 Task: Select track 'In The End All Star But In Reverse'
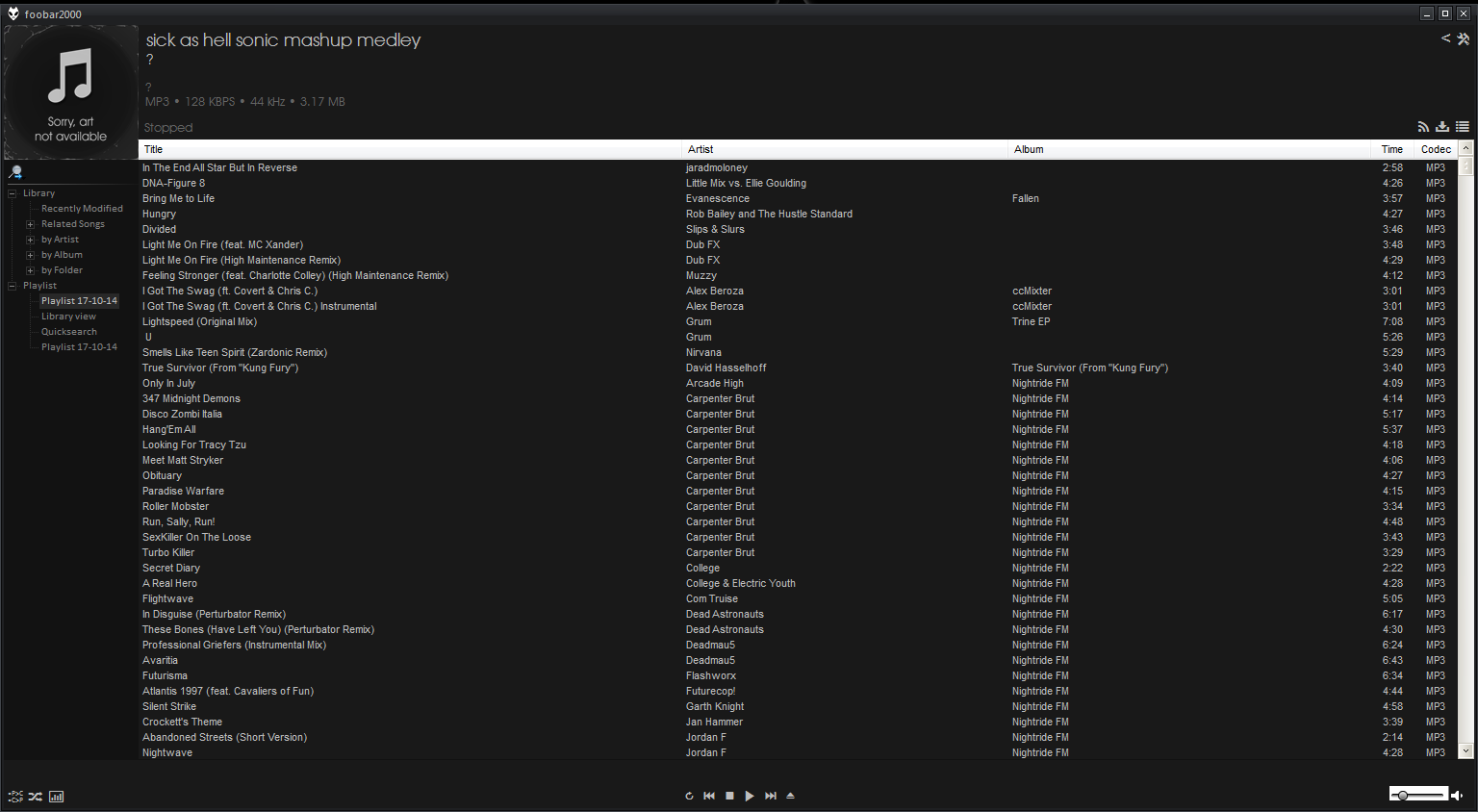click(219, 167)
